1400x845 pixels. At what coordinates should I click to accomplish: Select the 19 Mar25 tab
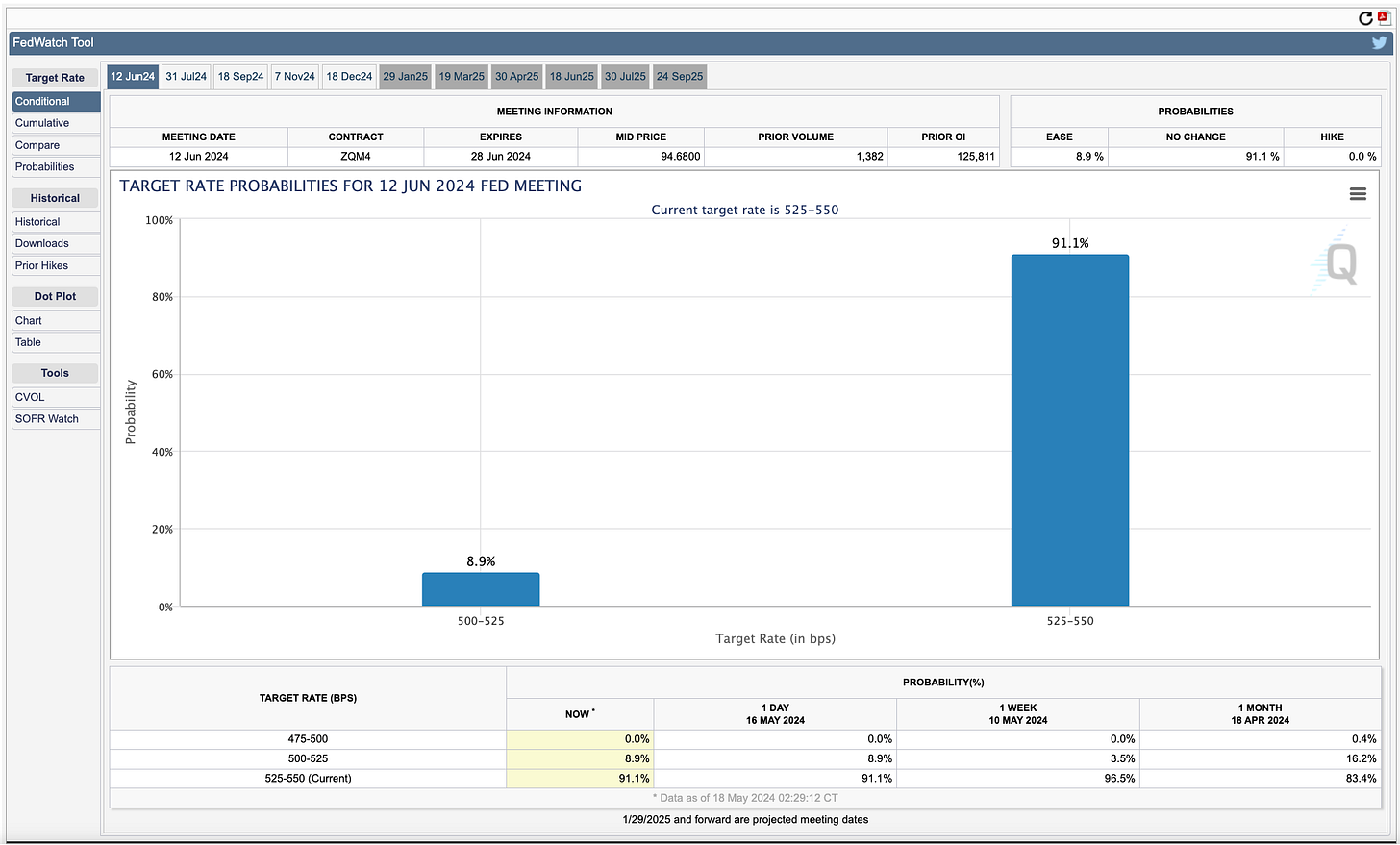(x=462, y=77)
